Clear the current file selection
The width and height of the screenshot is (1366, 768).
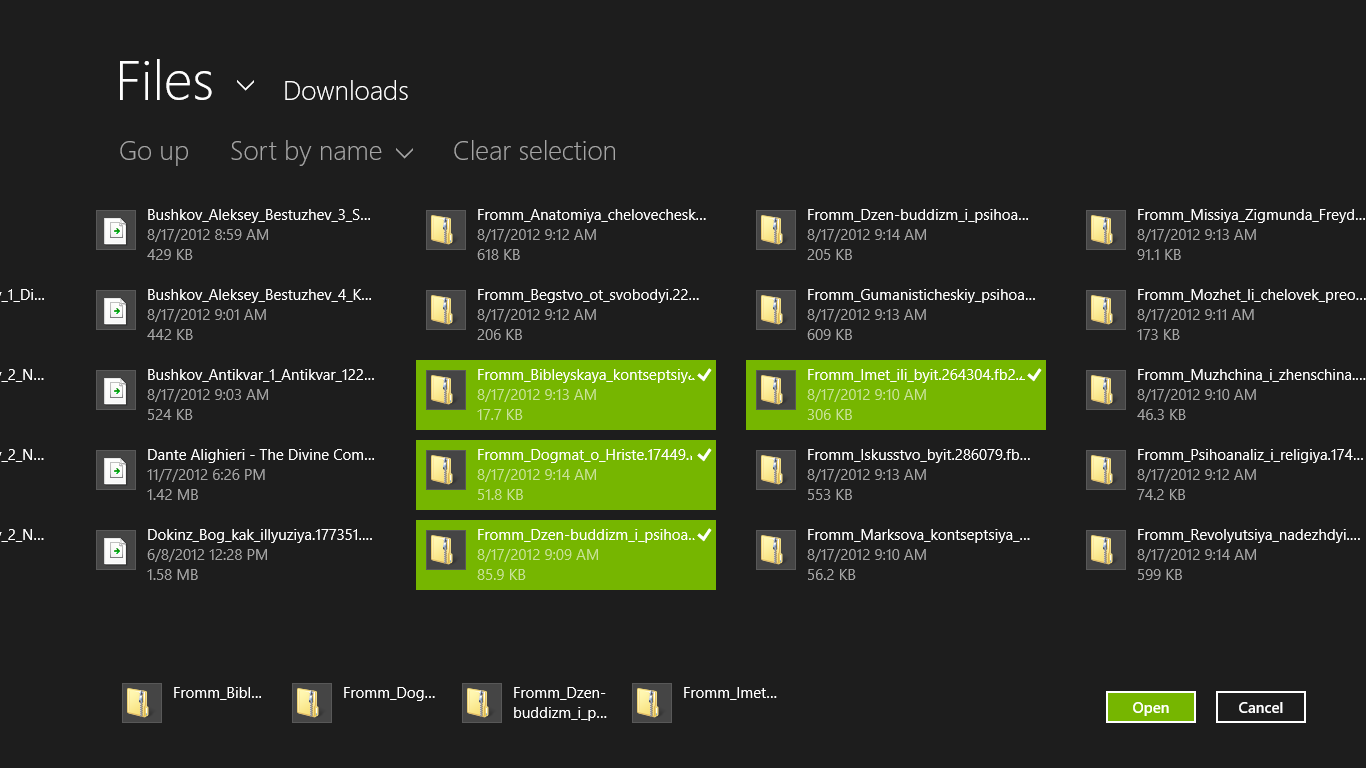(534, 151)
